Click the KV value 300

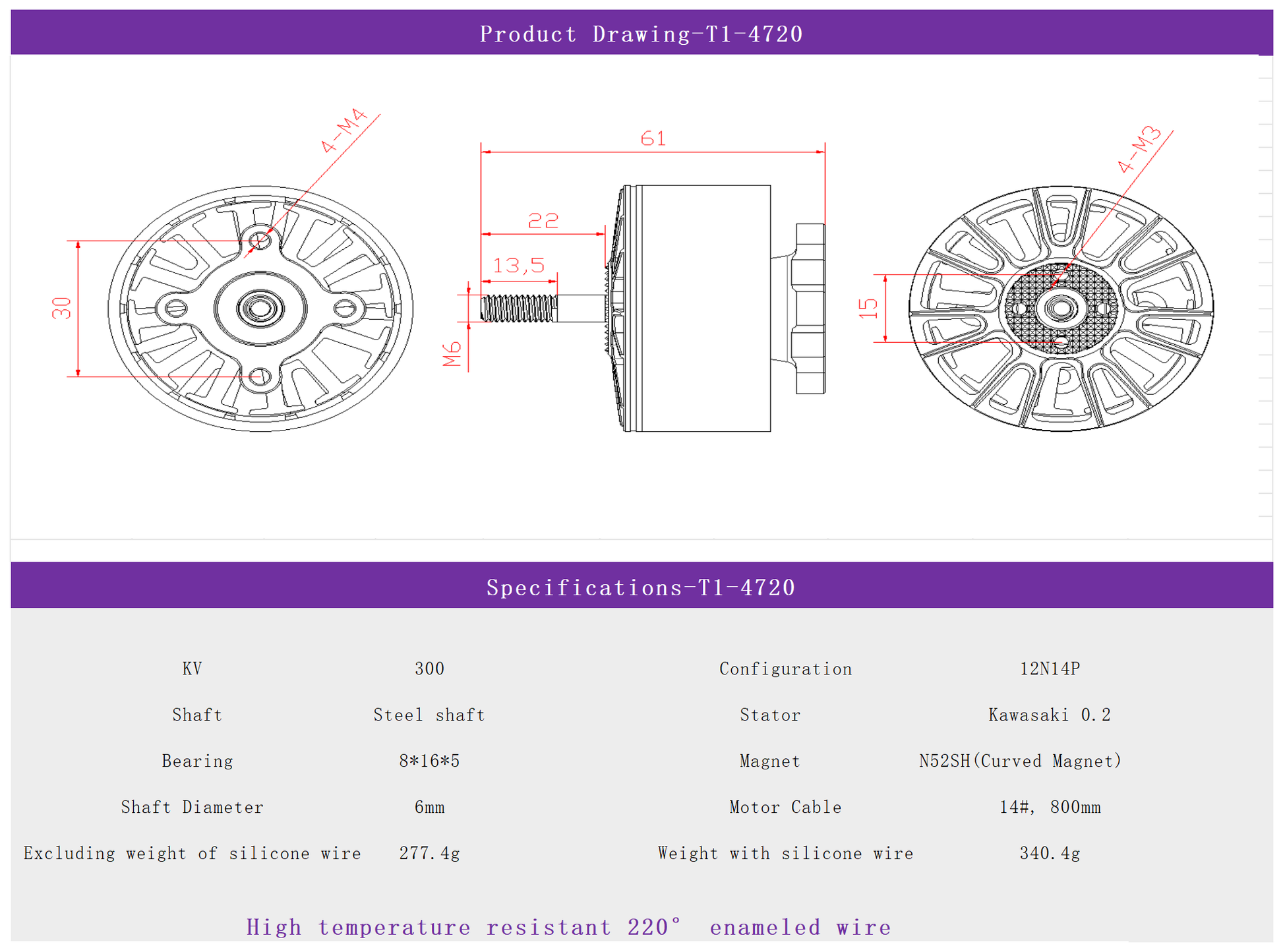click(x=429, y=669)
